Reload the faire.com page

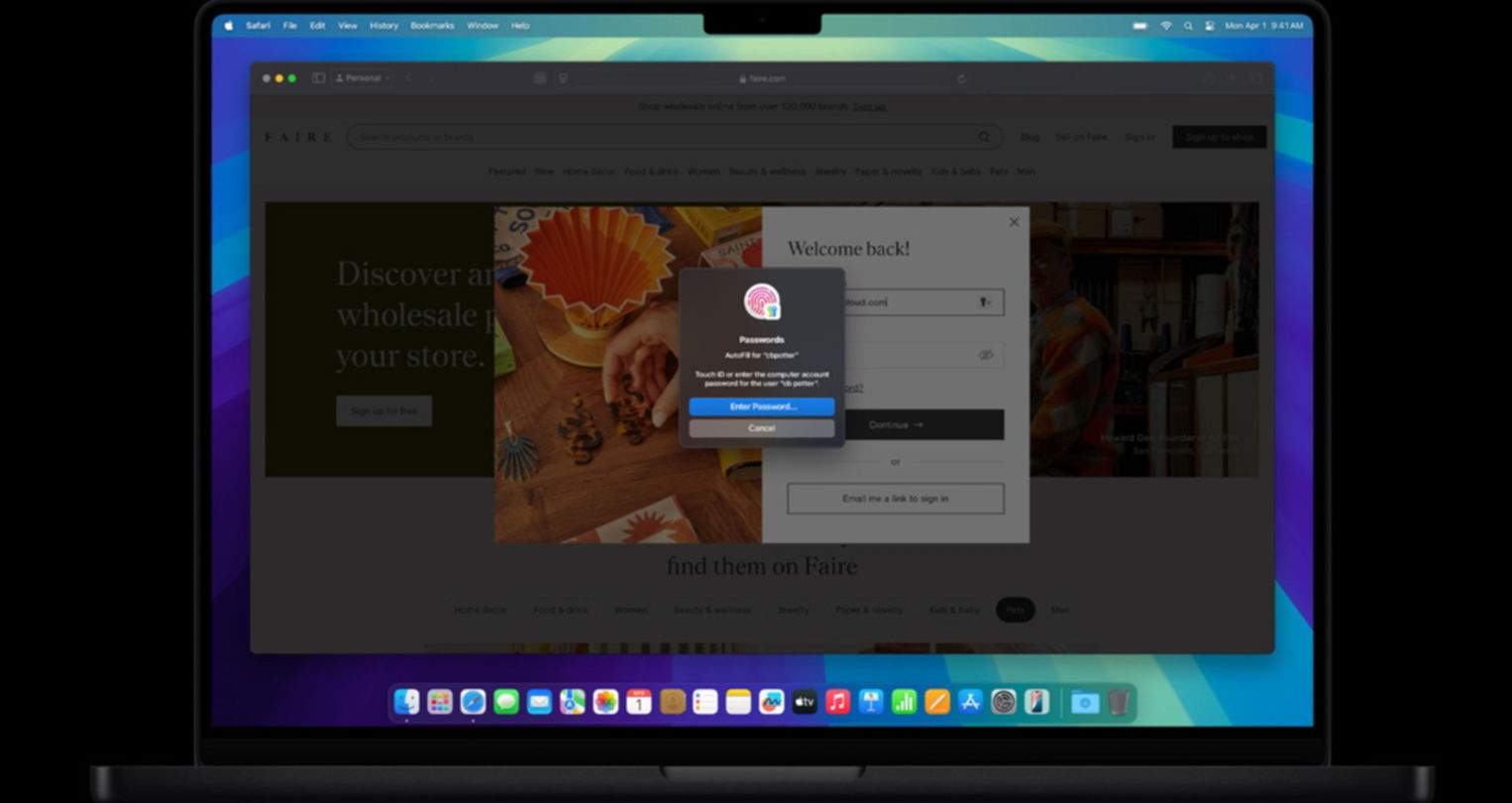[x=961, y=78]
